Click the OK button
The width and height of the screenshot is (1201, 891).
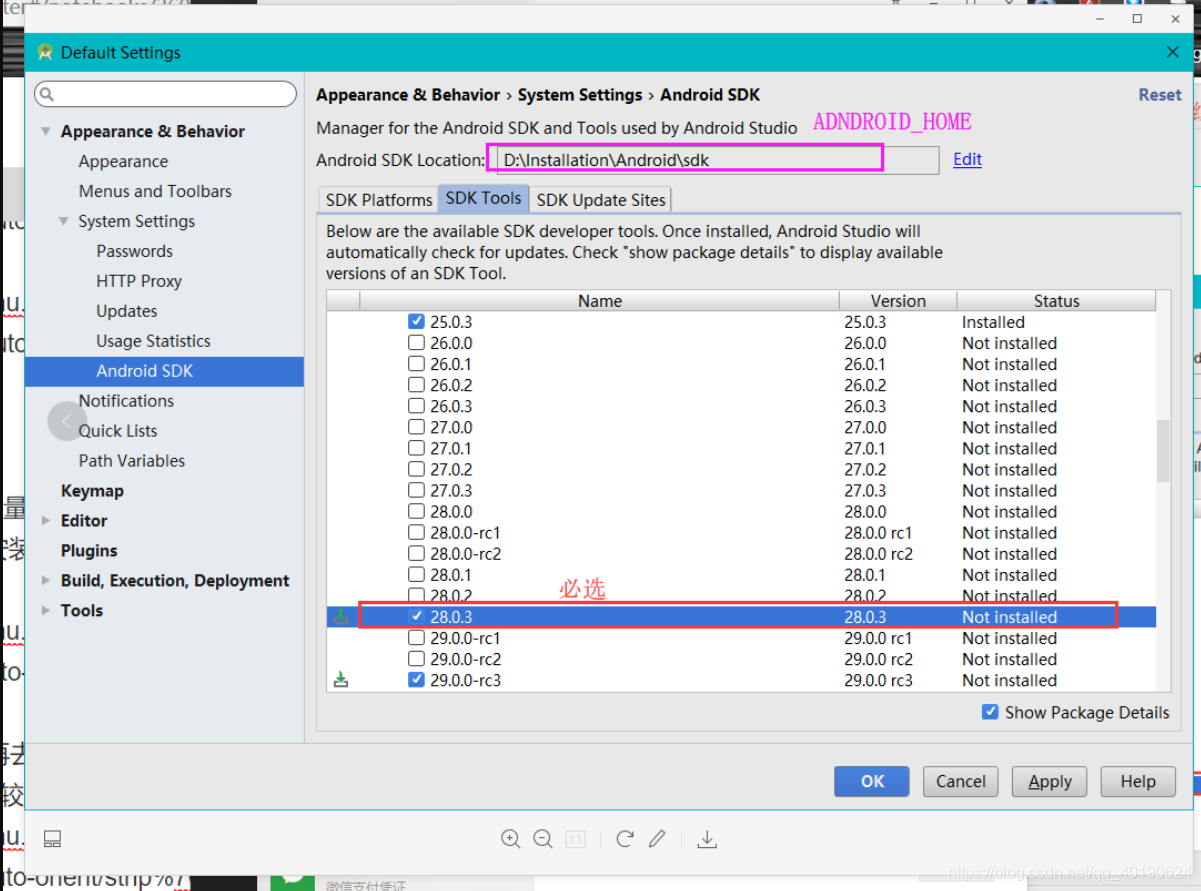point(872,781)
